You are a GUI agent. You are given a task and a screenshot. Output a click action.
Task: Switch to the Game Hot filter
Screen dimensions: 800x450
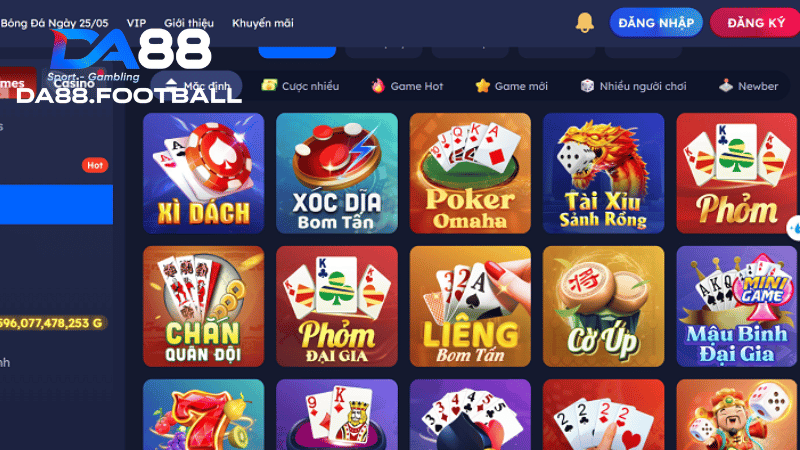tap(407, 86)
